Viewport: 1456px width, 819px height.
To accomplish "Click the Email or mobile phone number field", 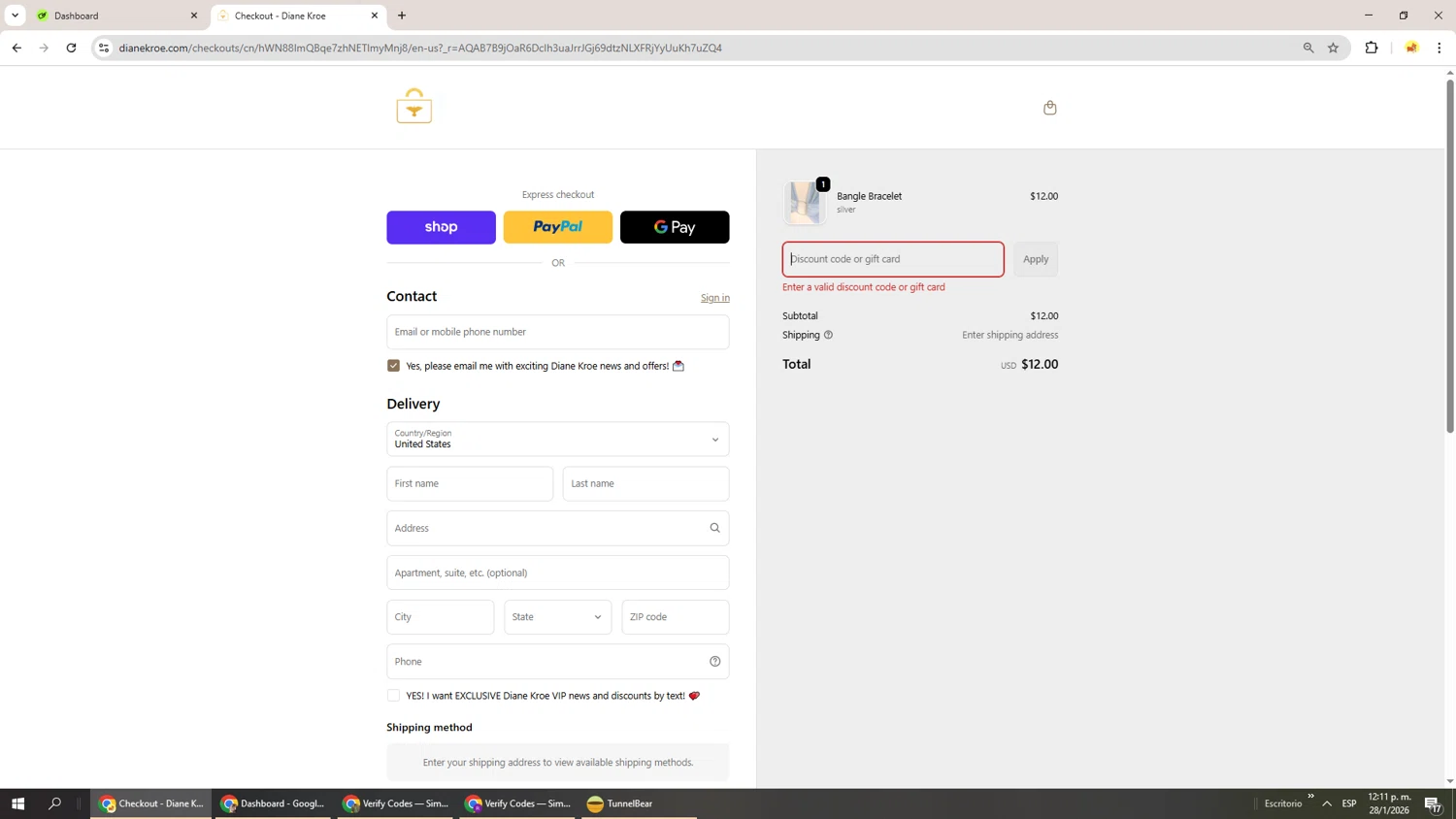I will [x=558, y=332].
